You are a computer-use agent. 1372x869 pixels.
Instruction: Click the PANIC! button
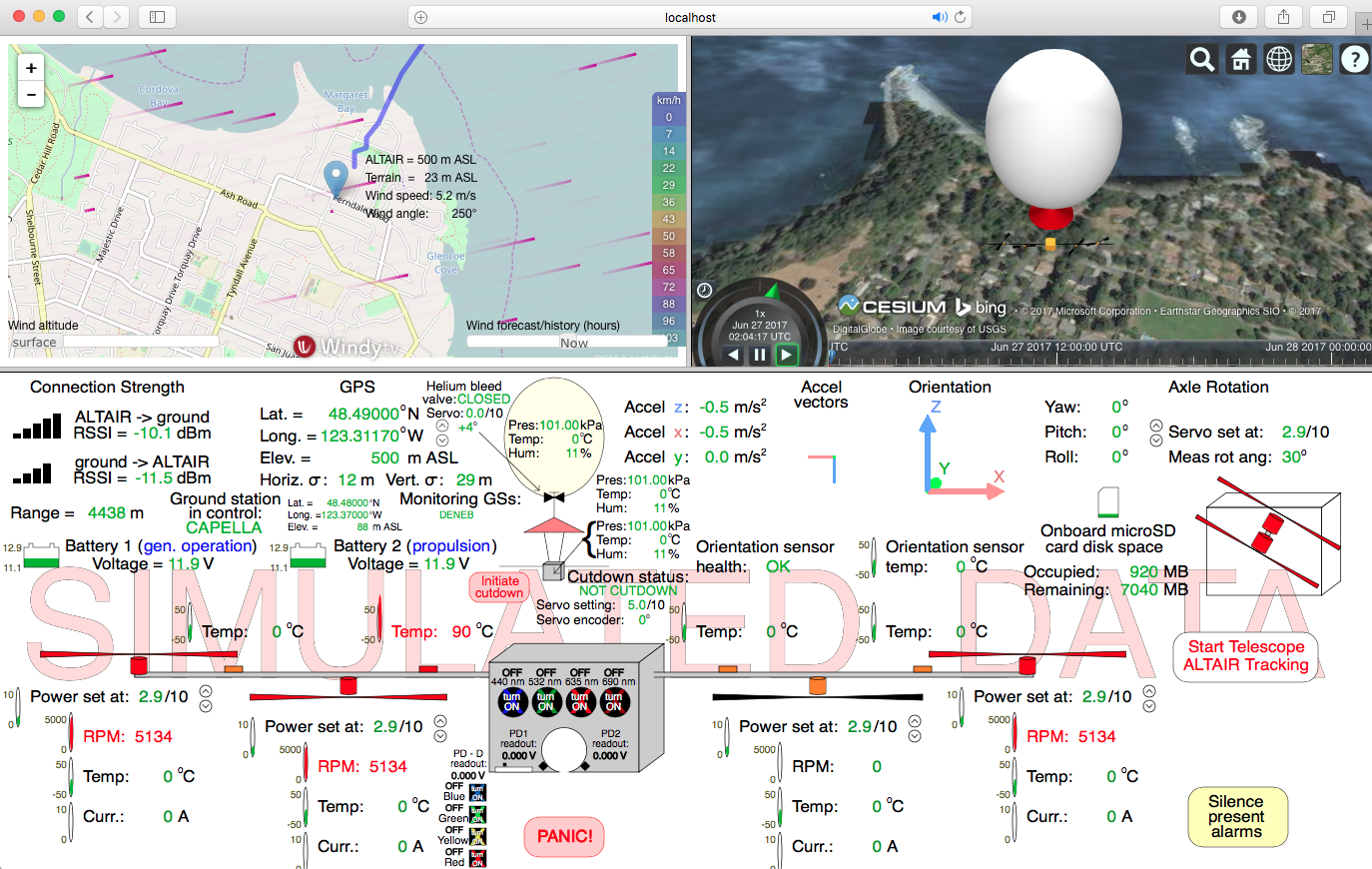coord(564,836)
